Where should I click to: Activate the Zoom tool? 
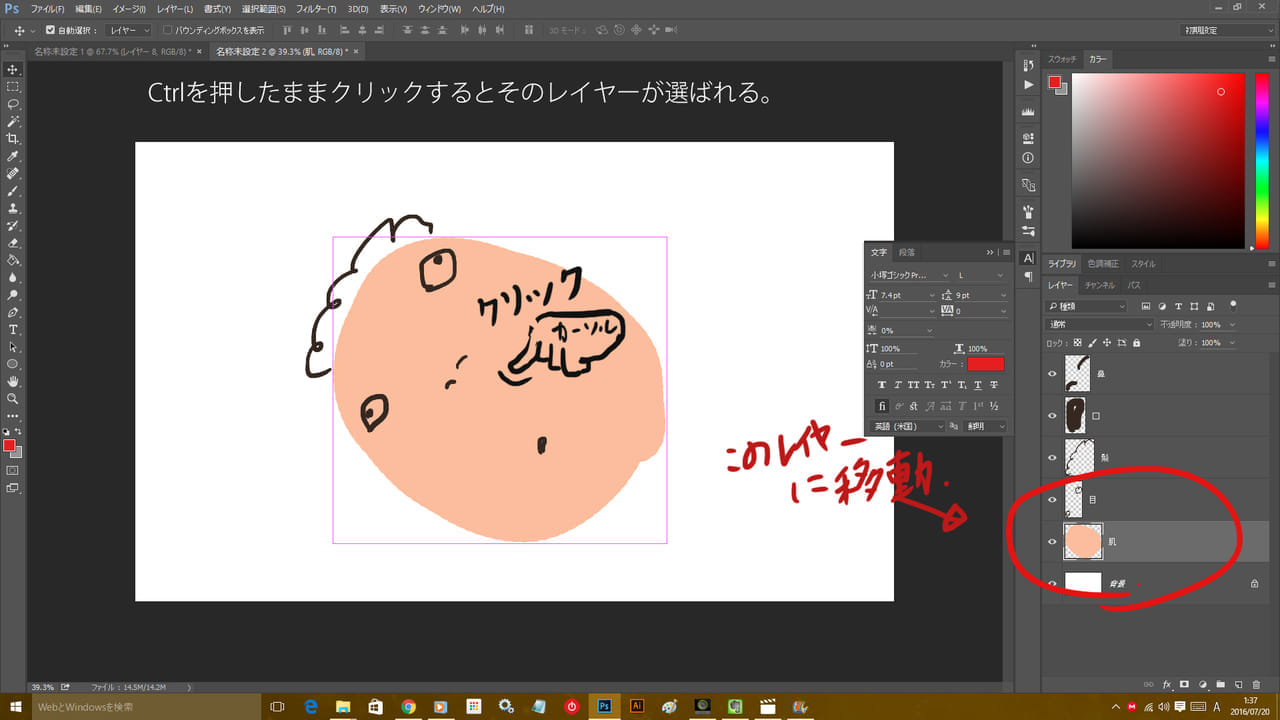[13, 398]
